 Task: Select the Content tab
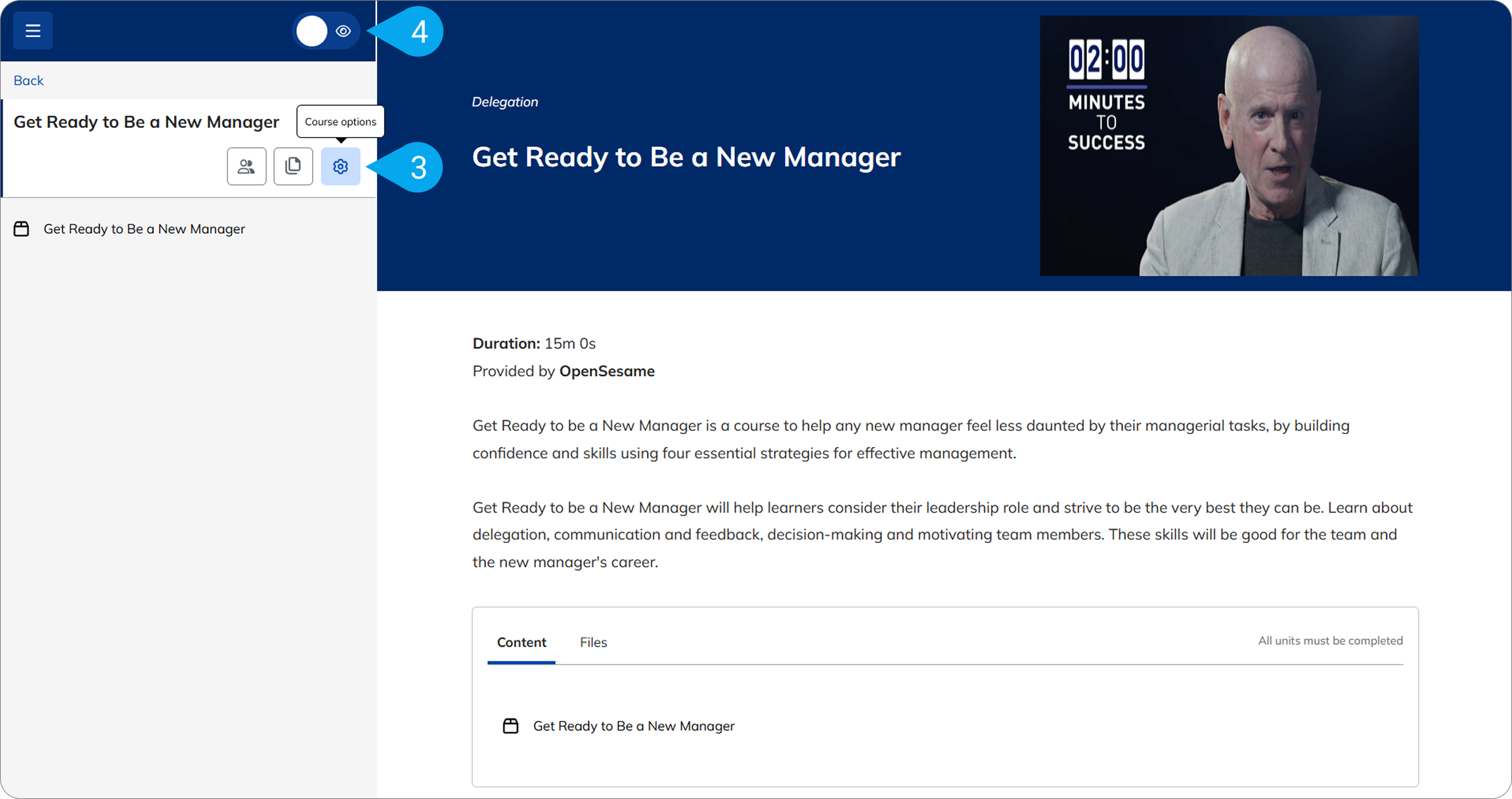tap(522, 642)
